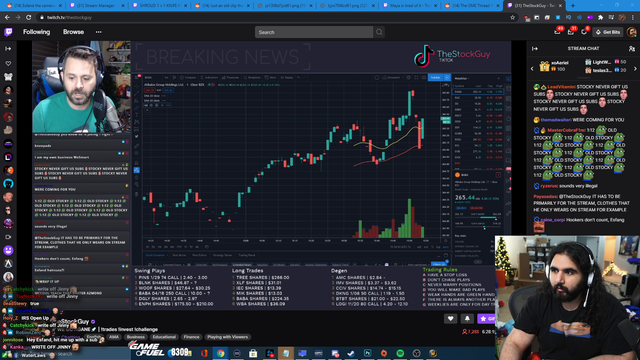Toggle the bell notifications button below video
This screenshot has width=640, height=360.
coord(467,318)
